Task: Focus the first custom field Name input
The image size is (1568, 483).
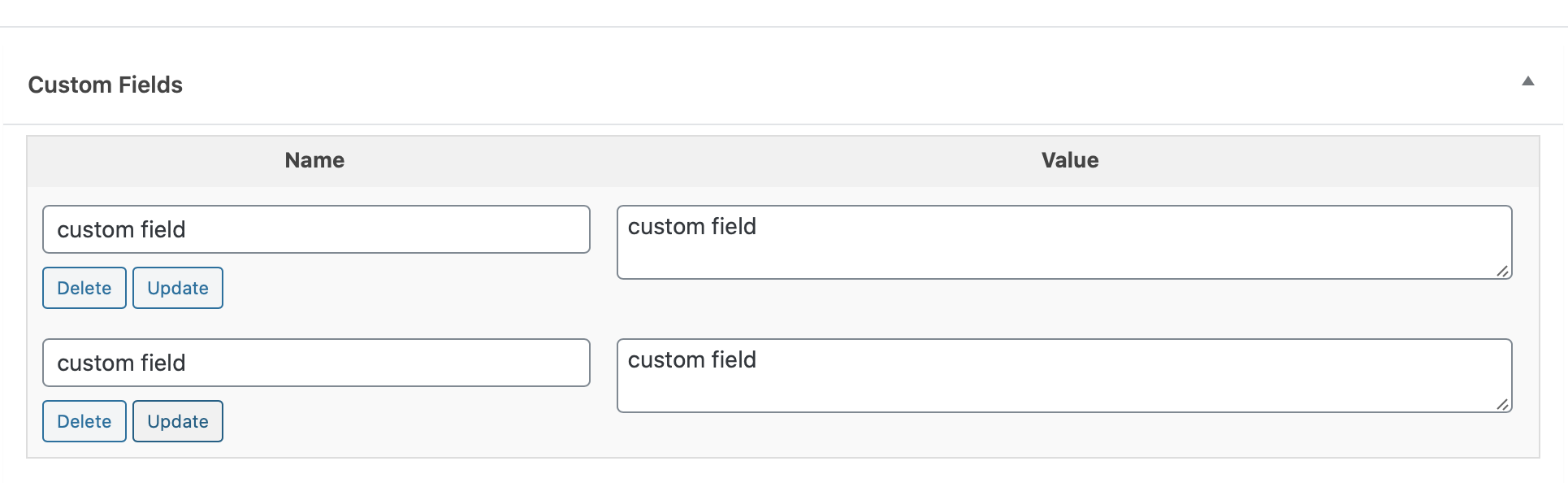Action: click(x=315, y=229)
